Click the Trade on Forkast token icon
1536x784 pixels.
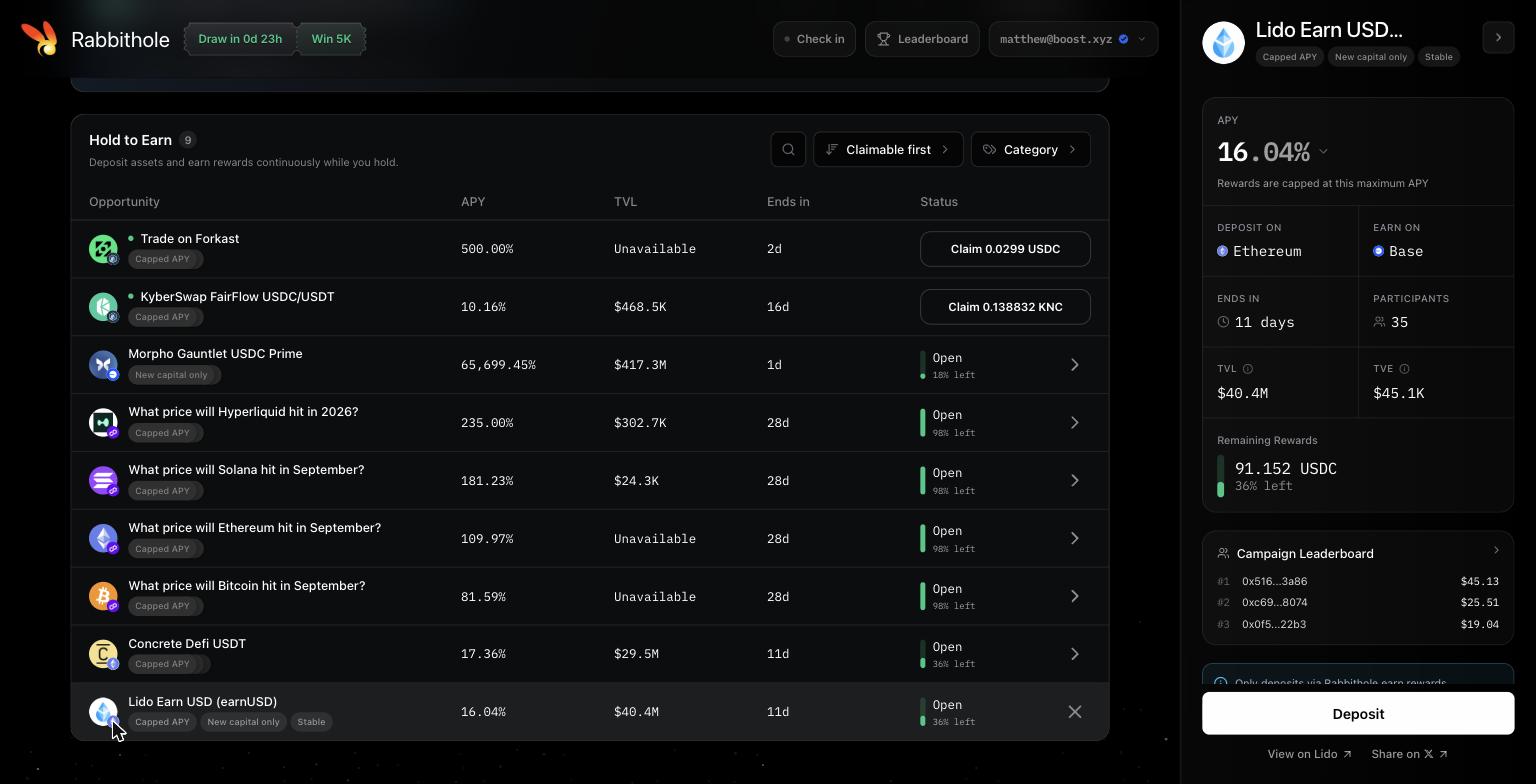pyautogui.click(x=103, y=249)
